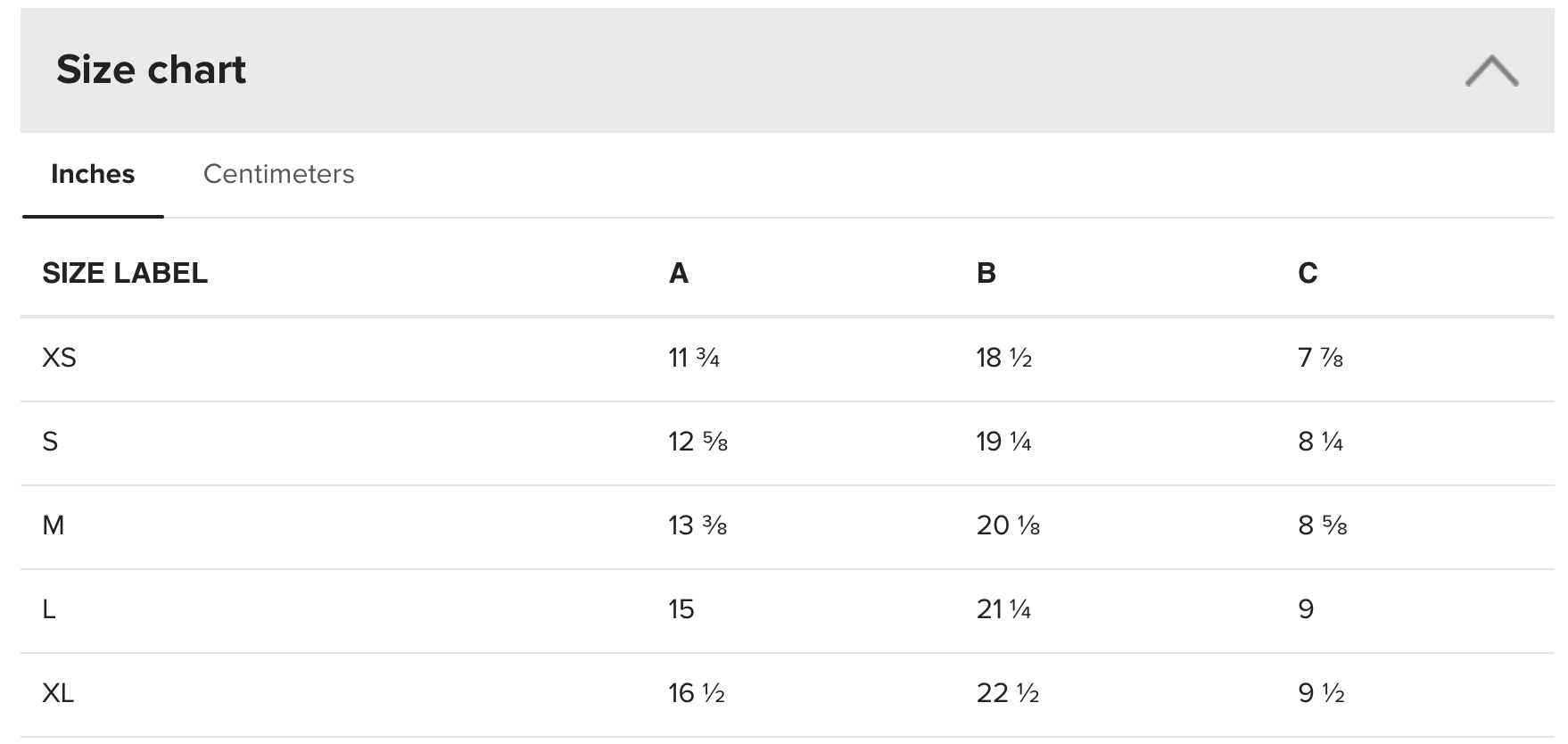The height and width of the screenshot is (744, 1568).
Task: Select the XS size row label
Action: (x=59, y=358)
